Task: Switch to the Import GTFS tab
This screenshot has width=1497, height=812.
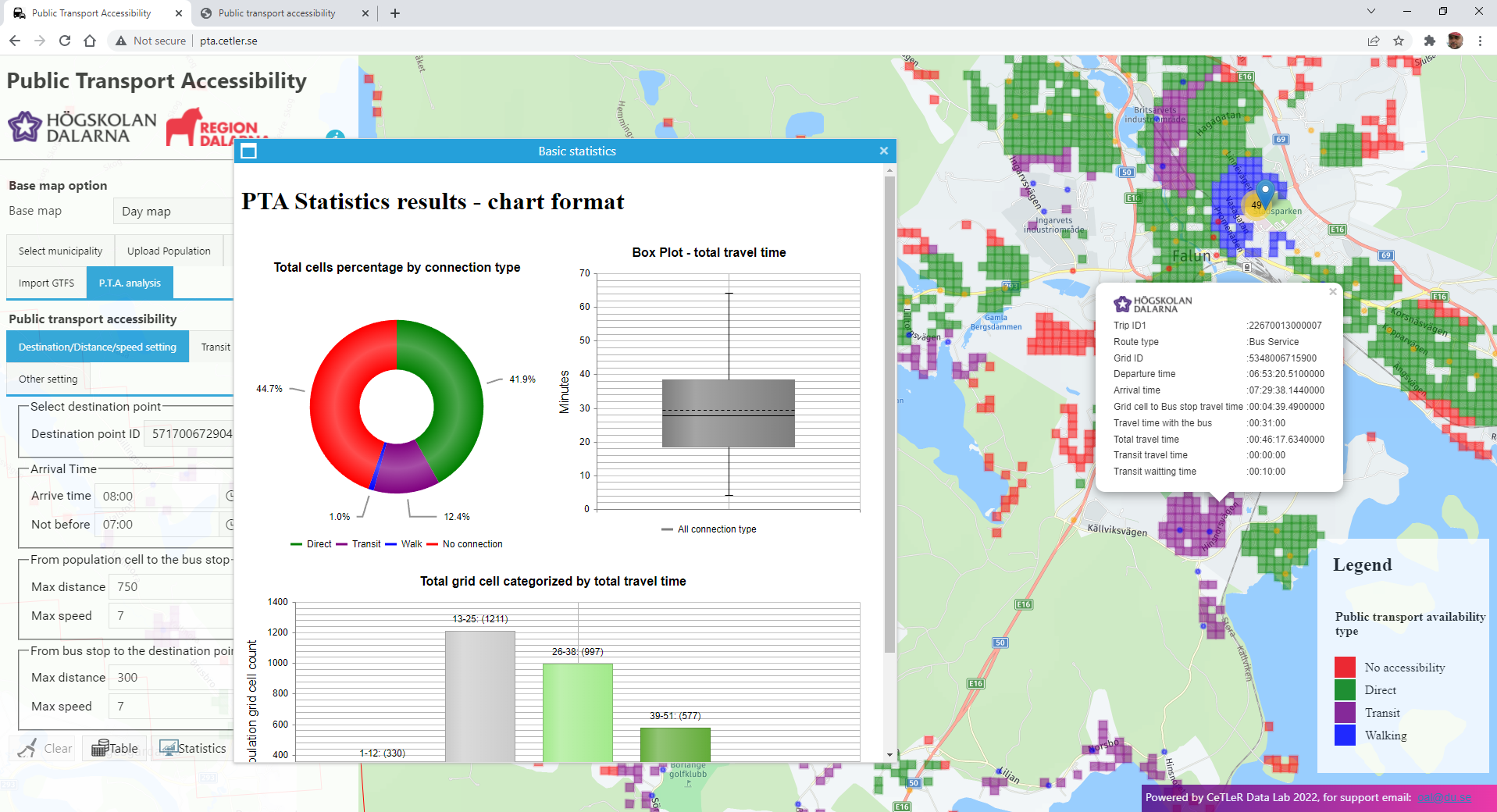Action: coord(46,283)
